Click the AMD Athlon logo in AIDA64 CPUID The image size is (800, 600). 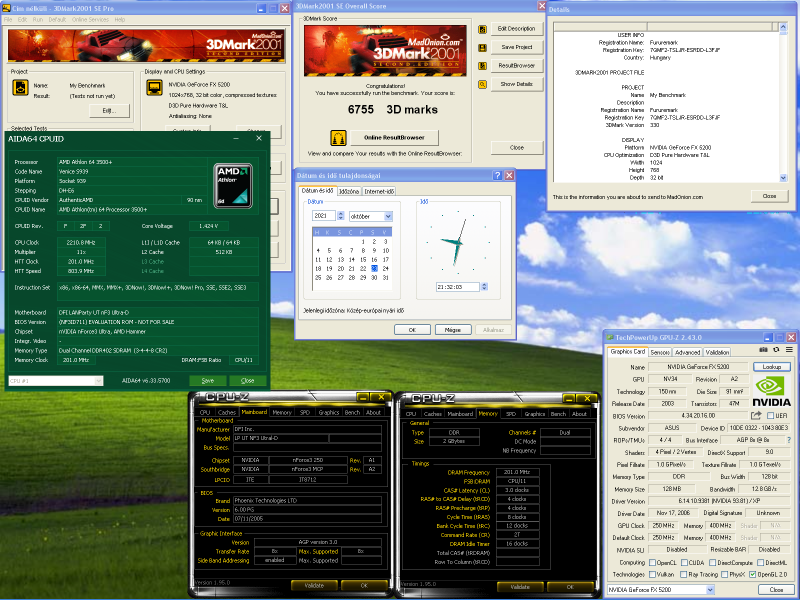[233, 186]
